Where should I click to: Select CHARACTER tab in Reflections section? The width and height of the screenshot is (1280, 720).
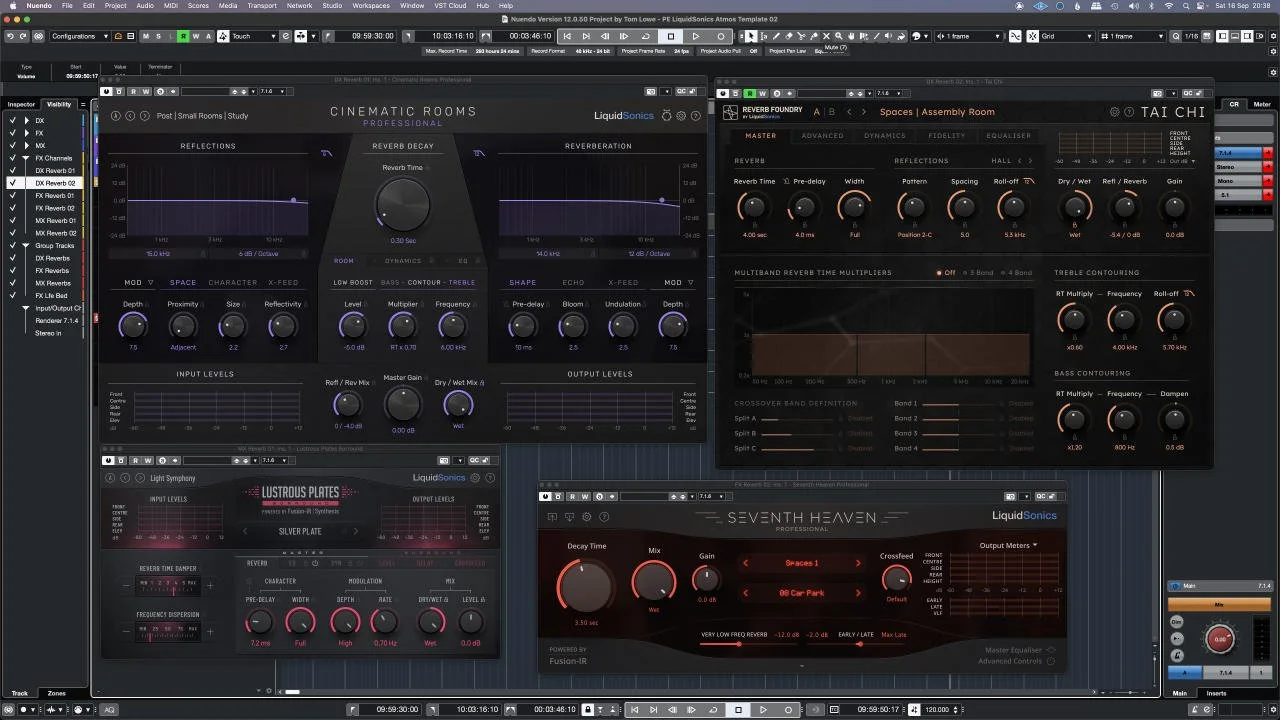pyautogui.click(x=233, y=283)
